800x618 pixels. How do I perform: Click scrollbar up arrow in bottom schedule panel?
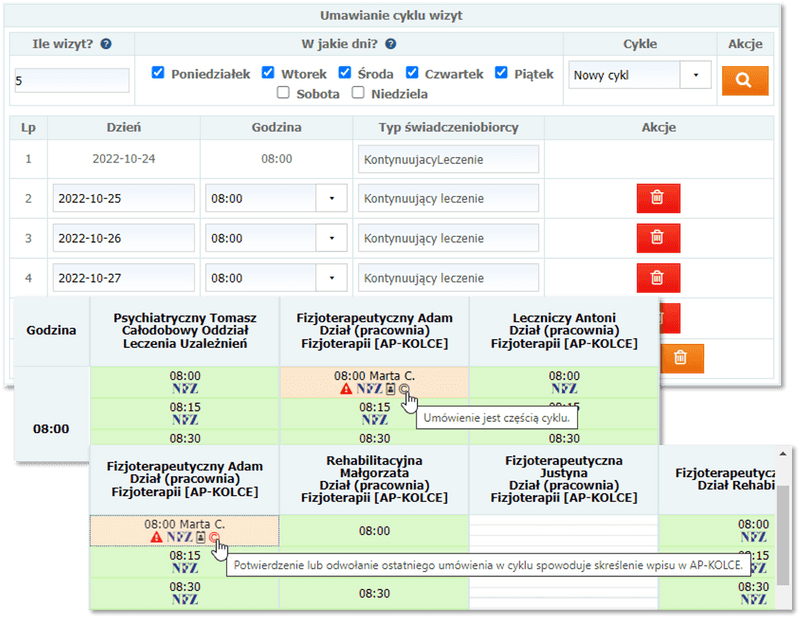783,454
